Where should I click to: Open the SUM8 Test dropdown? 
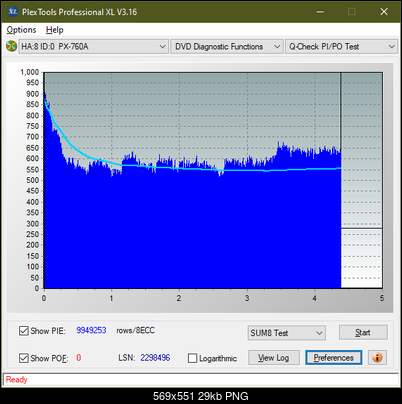[287, 333]
